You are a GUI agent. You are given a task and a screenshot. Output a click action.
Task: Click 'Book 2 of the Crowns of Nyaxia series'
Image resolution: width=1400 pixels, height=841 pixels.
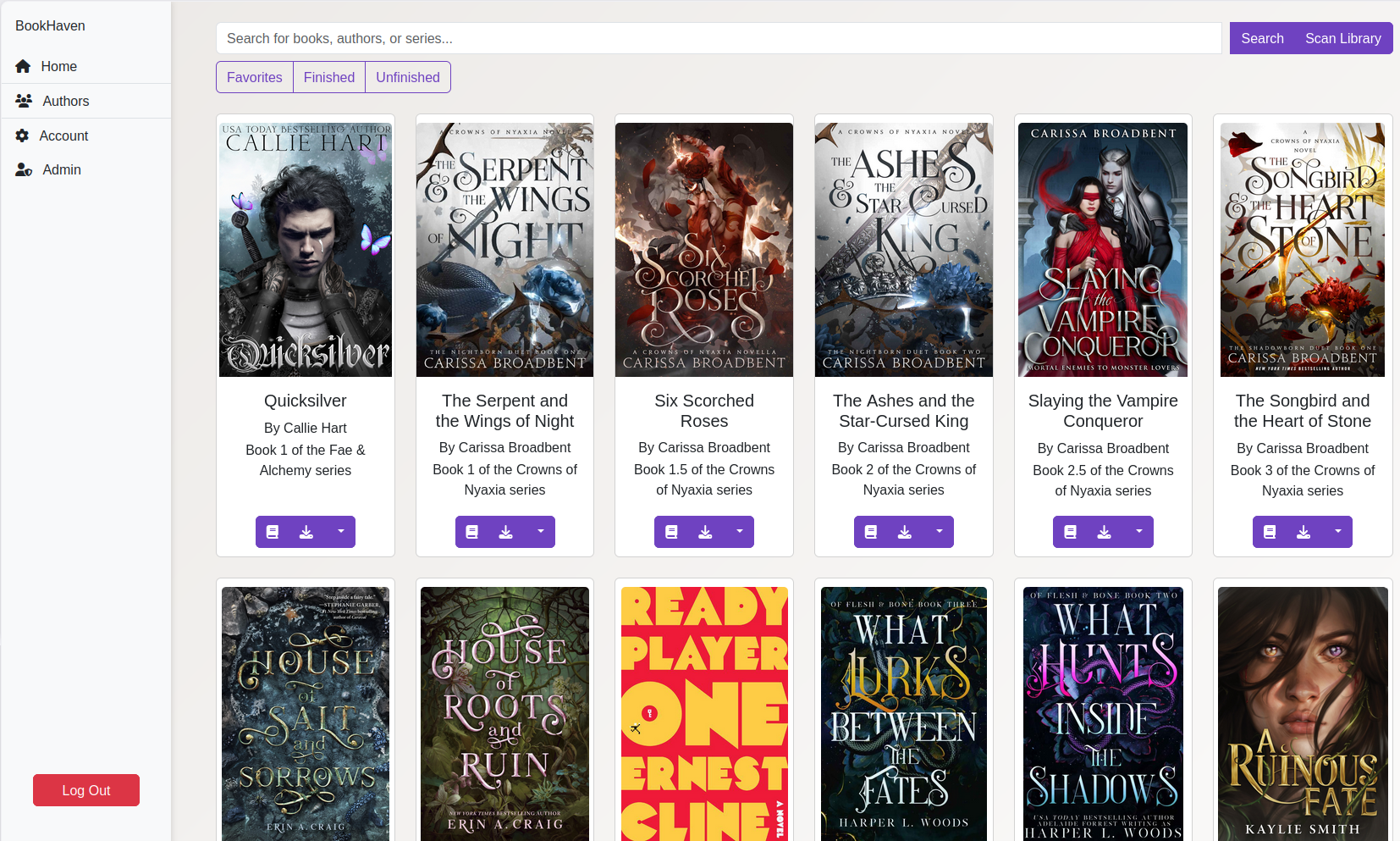pyautogui.click(x=904, y=479)
